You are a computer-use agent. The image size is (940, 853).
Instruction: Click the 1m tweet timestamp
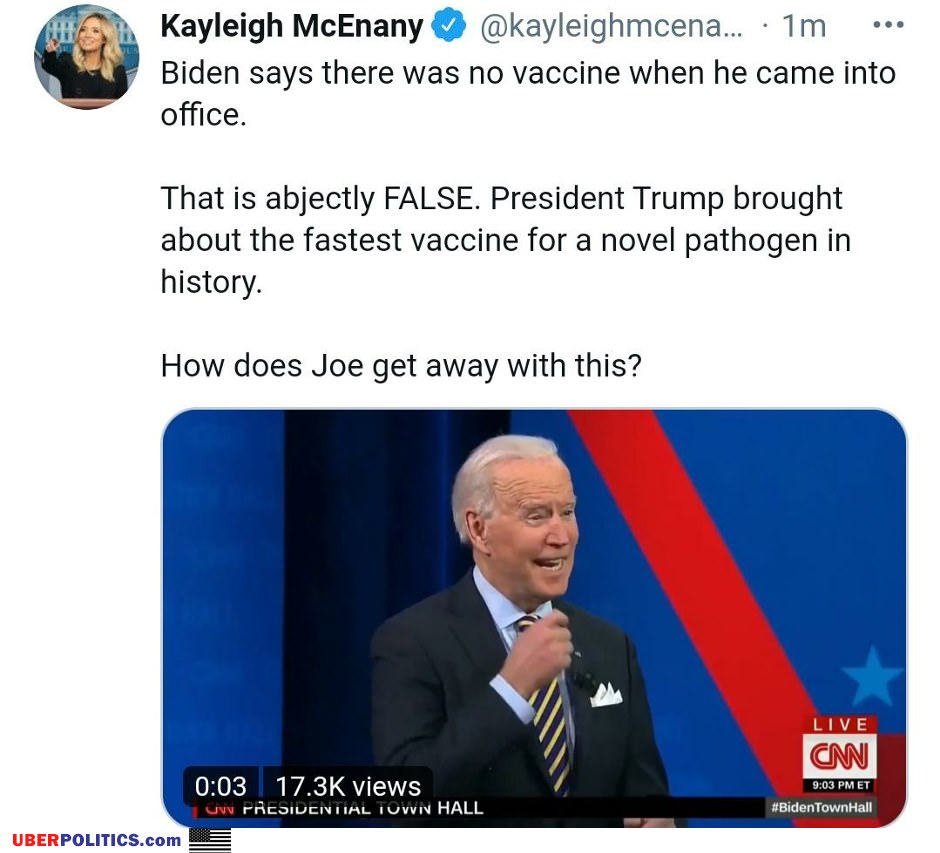[x=804, y=26]
